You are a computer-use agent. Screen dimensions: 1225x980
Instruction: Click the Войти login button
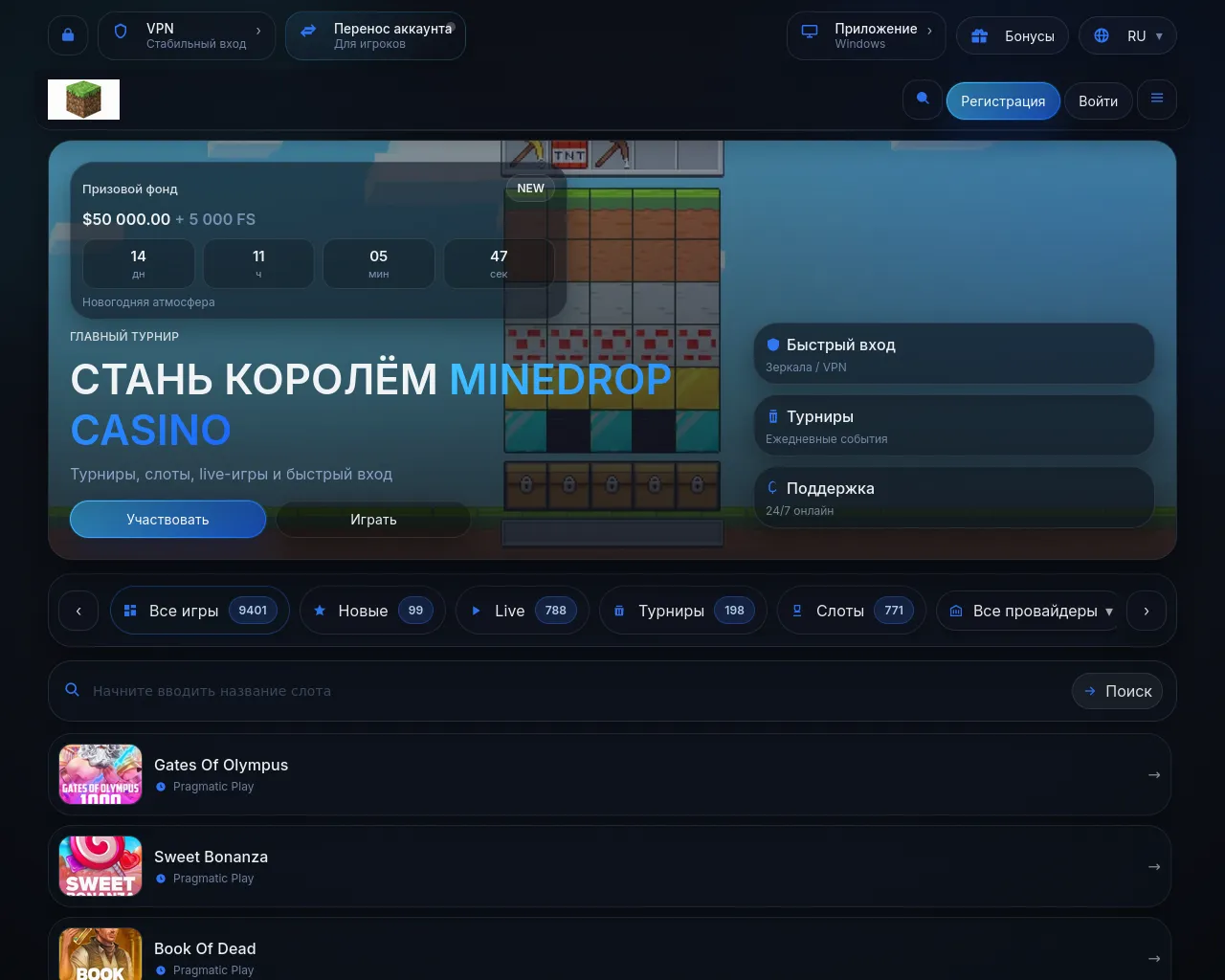[x=1098, y=100]
